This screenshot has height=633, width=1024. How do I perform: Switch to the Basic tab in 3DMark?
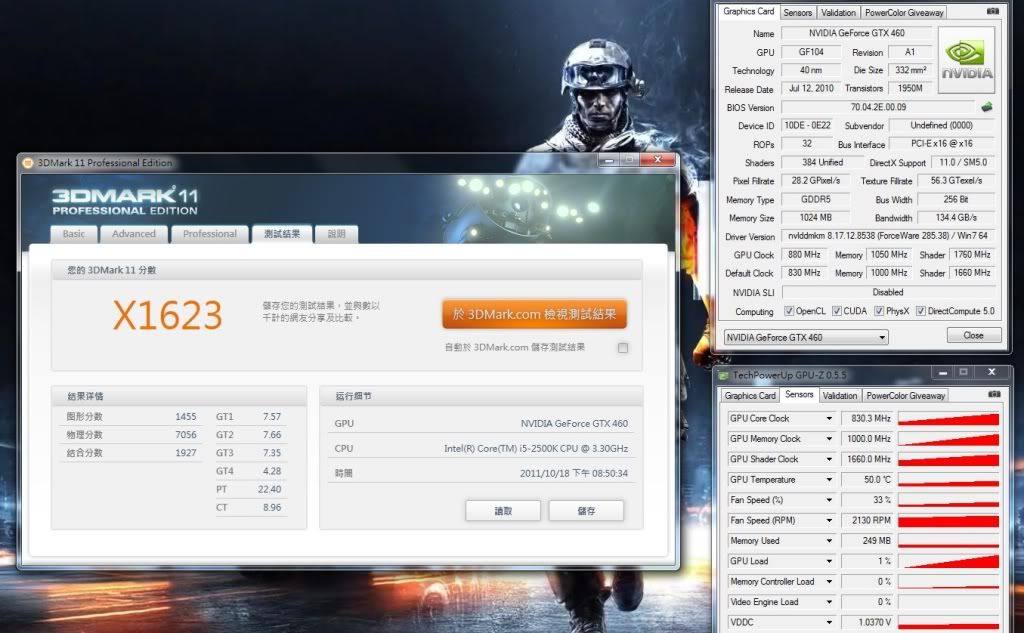(74, 234)
